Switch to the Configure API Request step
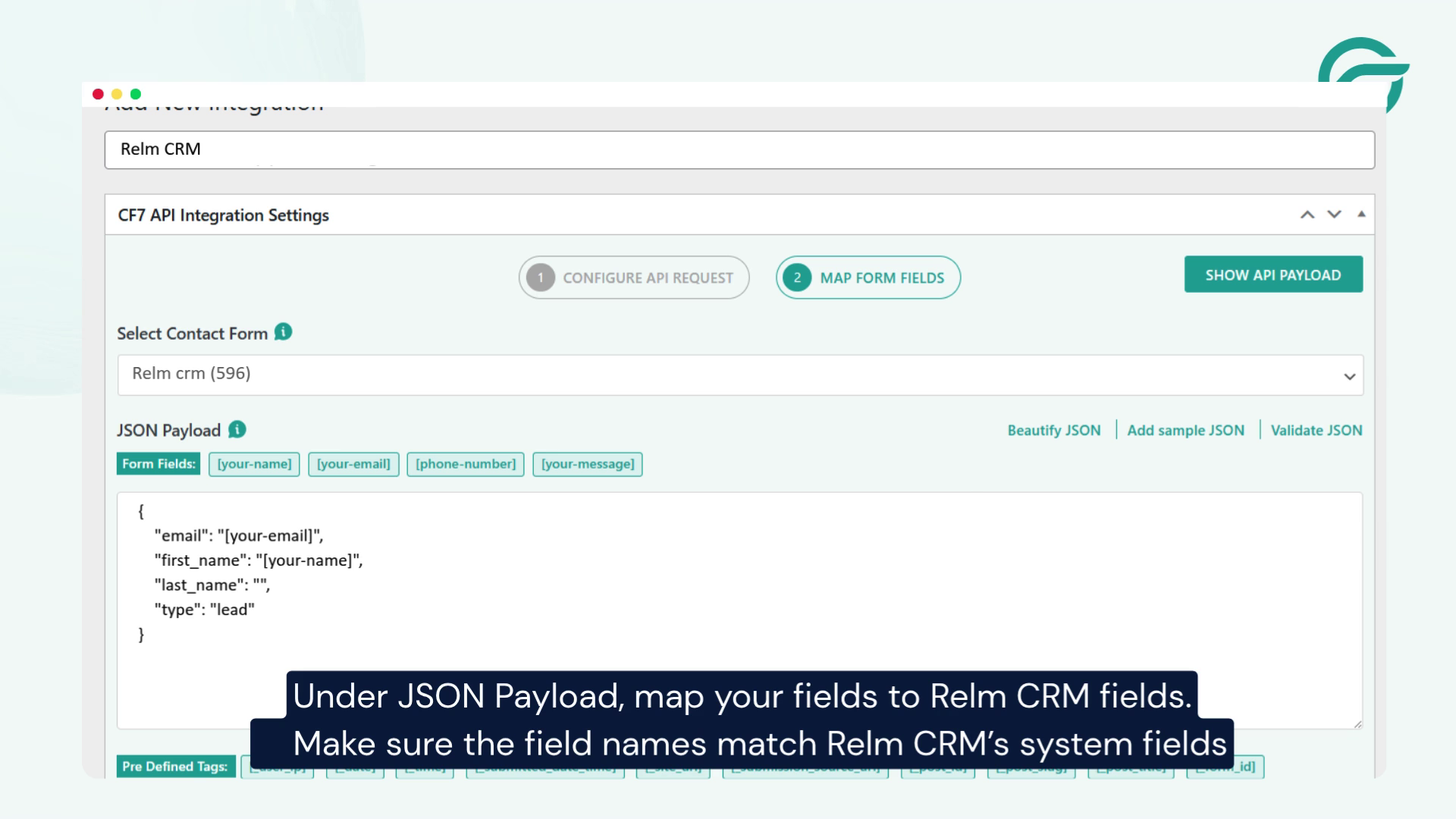Image resolution: width=1456 pixels, height=819 pixels. coord(634,278)
